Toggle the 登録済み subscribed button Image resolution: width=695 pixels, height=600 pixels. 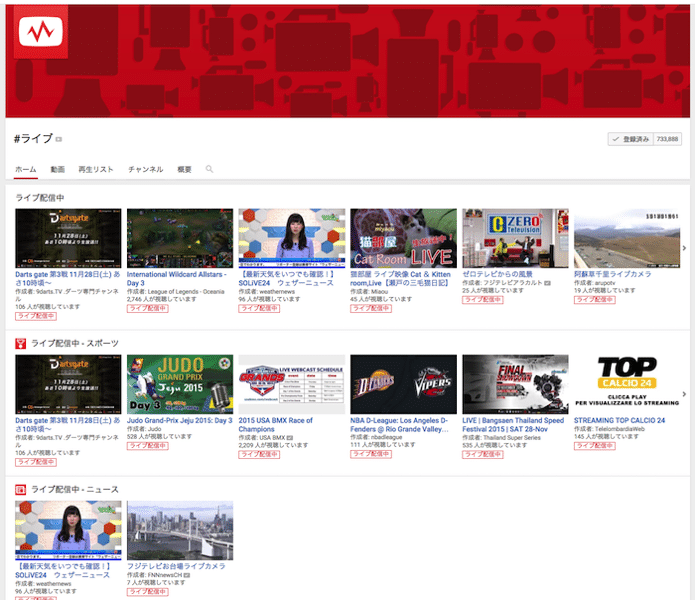pos(630,139)
